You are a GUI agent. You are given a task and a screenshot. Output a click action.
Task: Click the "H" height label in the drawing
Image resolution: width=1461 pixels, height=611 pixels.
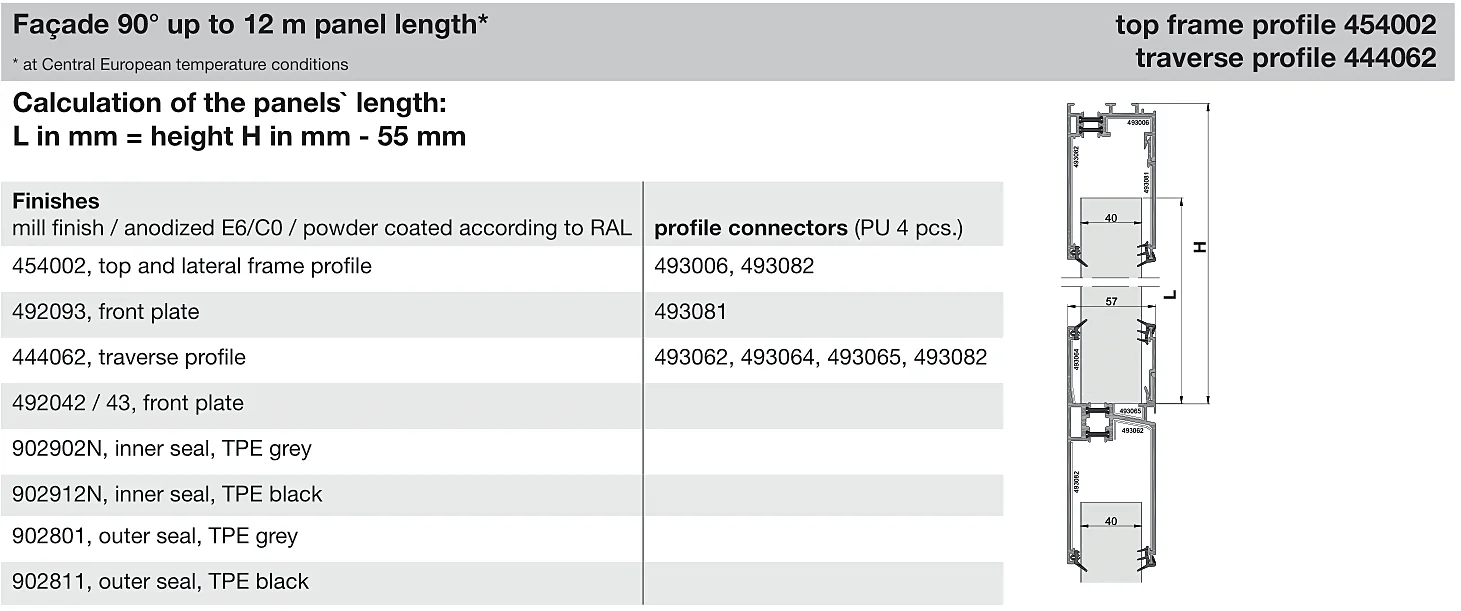[1199, 246]
